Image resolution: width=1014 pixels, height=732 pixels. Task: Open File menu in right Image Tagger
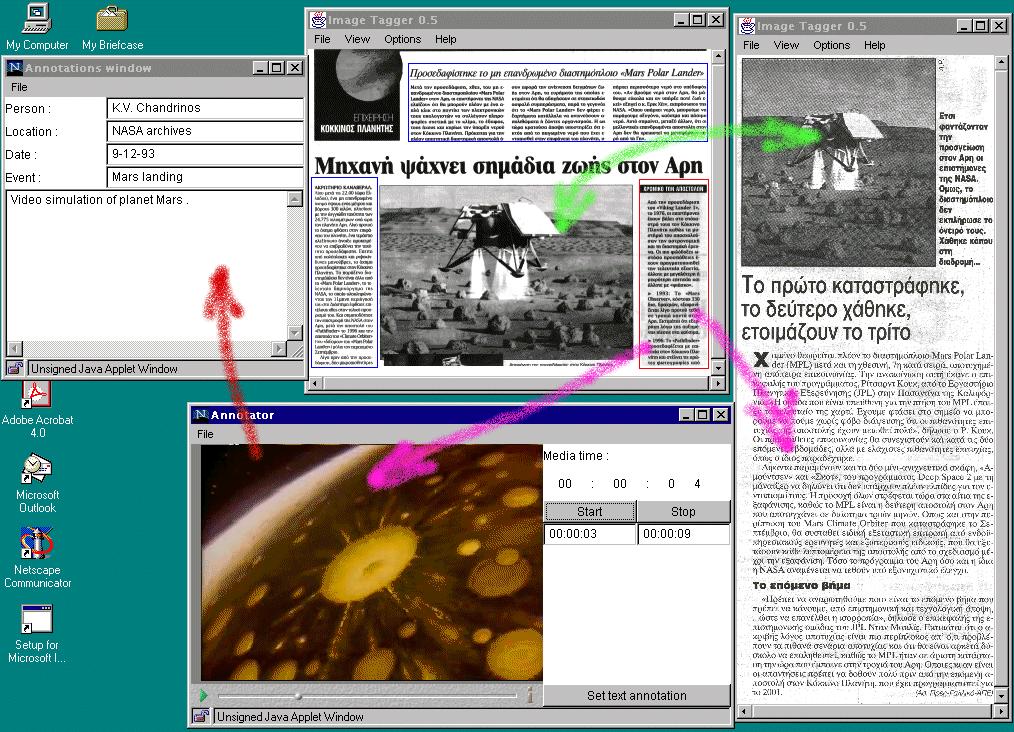click(x=751, y=45)
